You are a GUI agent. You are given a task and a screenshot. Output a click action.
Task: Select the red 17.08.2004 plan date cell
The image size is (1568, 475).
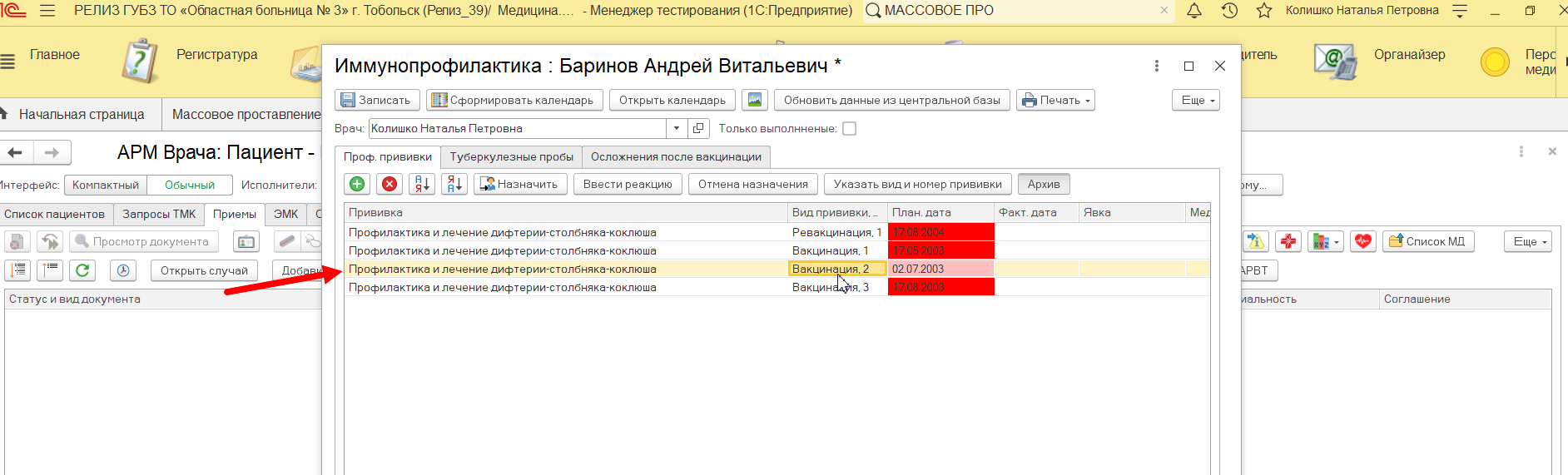click(x=940, y=232)
